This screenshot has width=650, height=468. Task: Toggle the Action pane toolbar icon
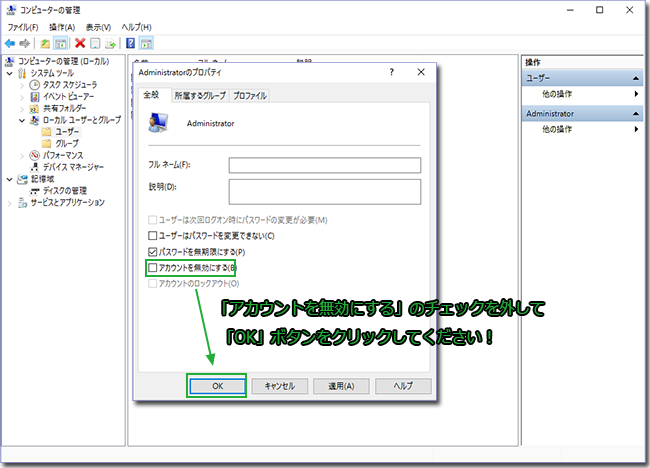(x=146, y=43)
